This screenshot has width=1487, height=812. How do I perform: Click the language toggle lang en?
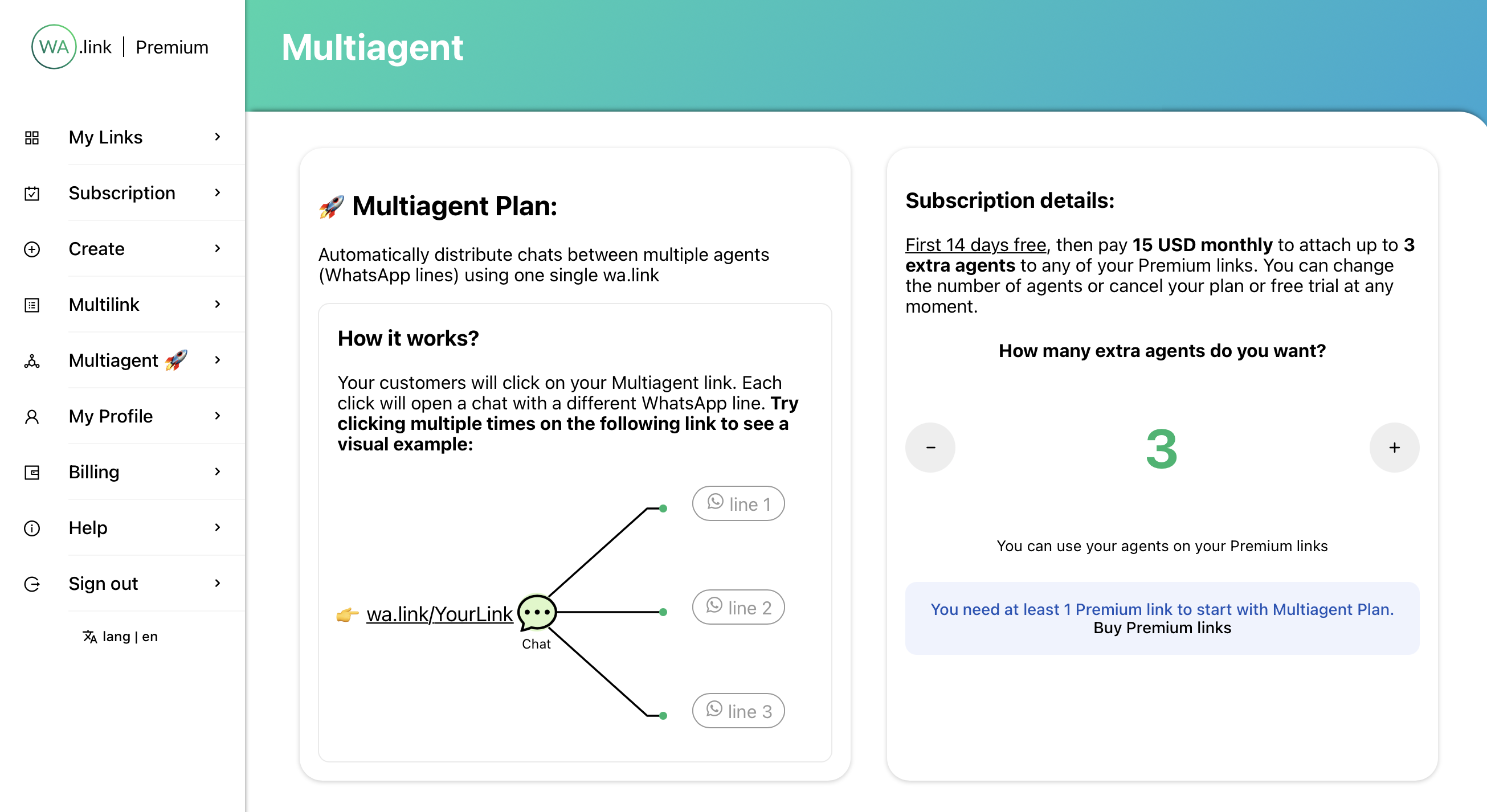pyautogui.click(x=119, y=636)
